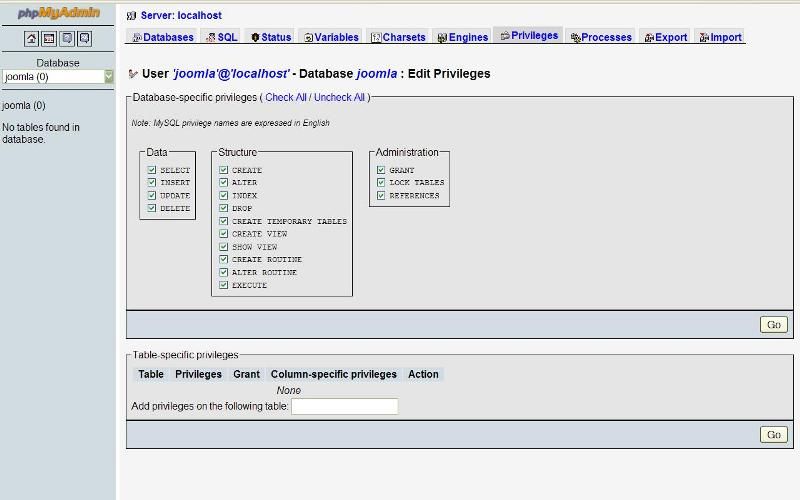Image resolution: width=800 pixels, height=500 pixels.
Task: Toggle the DROP privilege checkbox
Action: 224,208
